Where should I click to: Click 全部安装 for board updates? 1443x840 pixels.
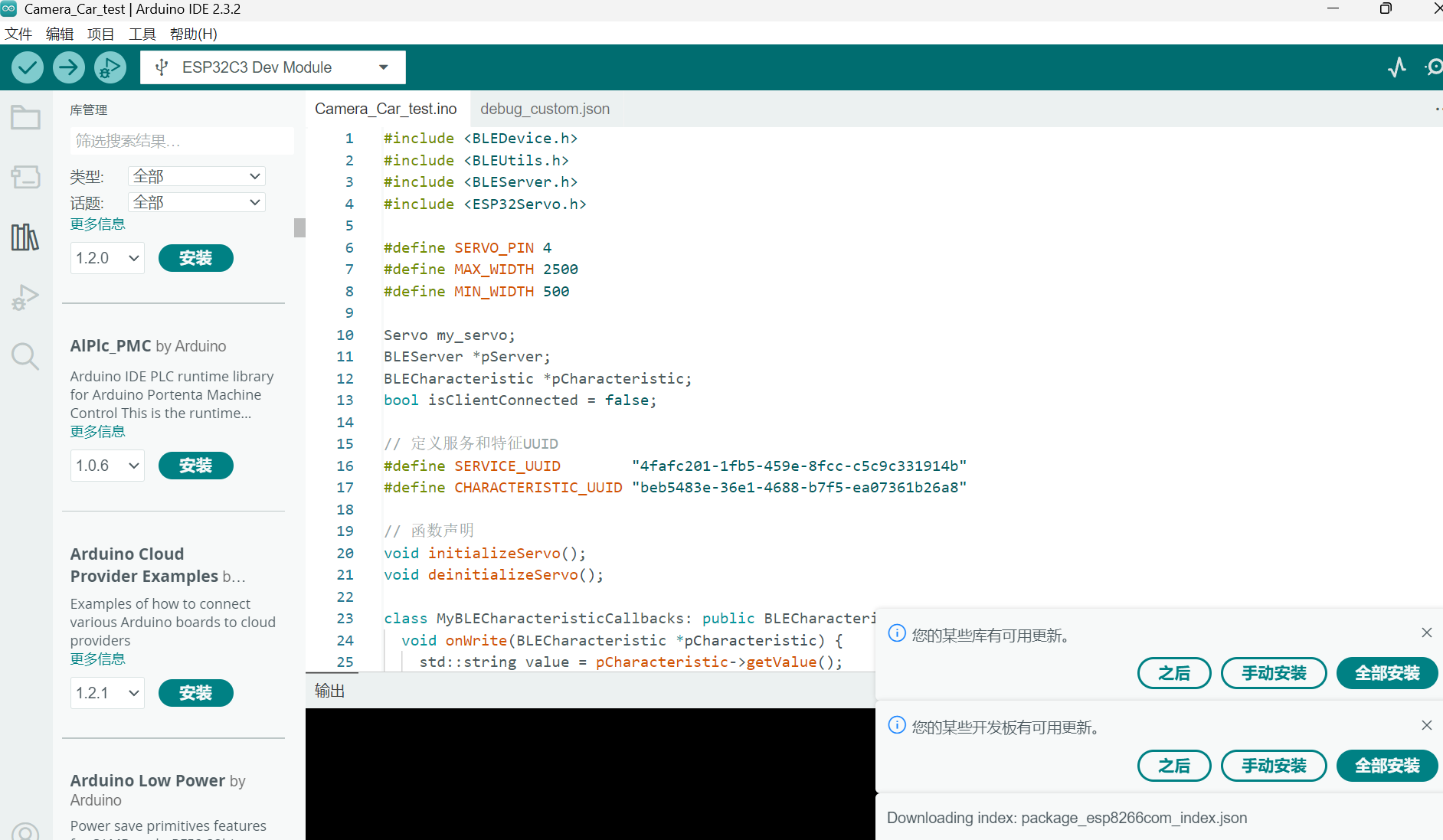click(x=1387, y=766)
